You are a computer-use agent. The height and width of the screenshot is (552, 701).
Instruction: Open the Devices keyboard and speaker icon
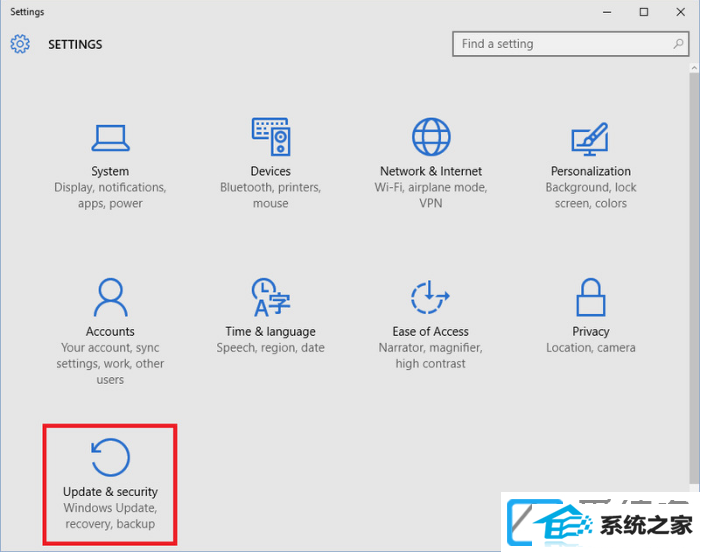click(x=271, y=137)
